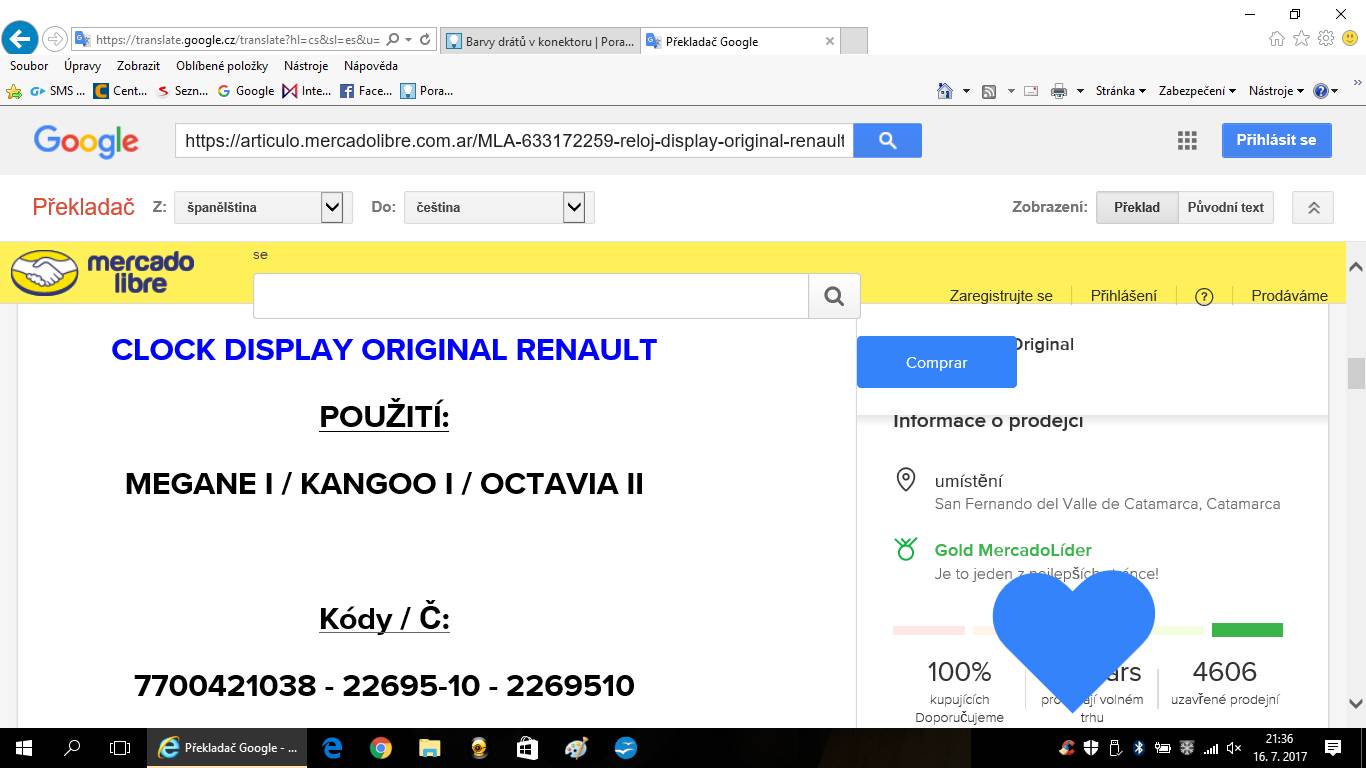The height and width of the screenshot is (768, 1366).
Task: Click the MercadoLibre help question mark icon
Action: coord(1204,296)
